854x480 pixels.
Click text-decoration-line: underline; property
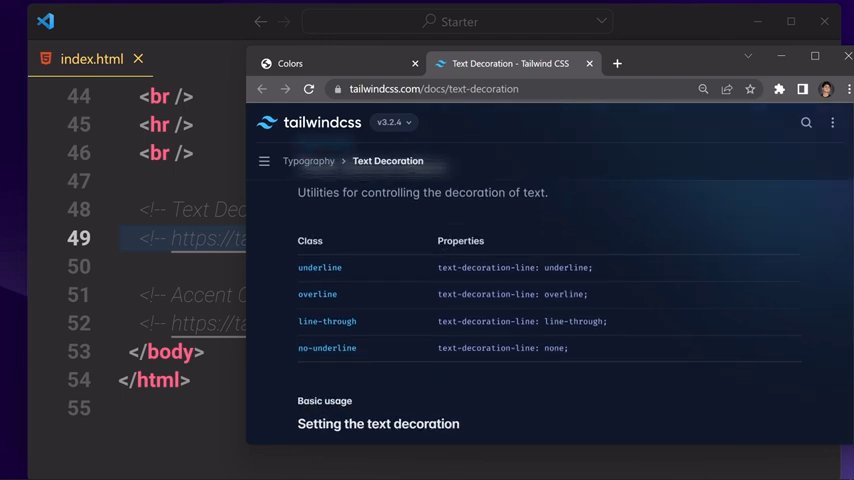pyautogui.click(x=515, y=268)
